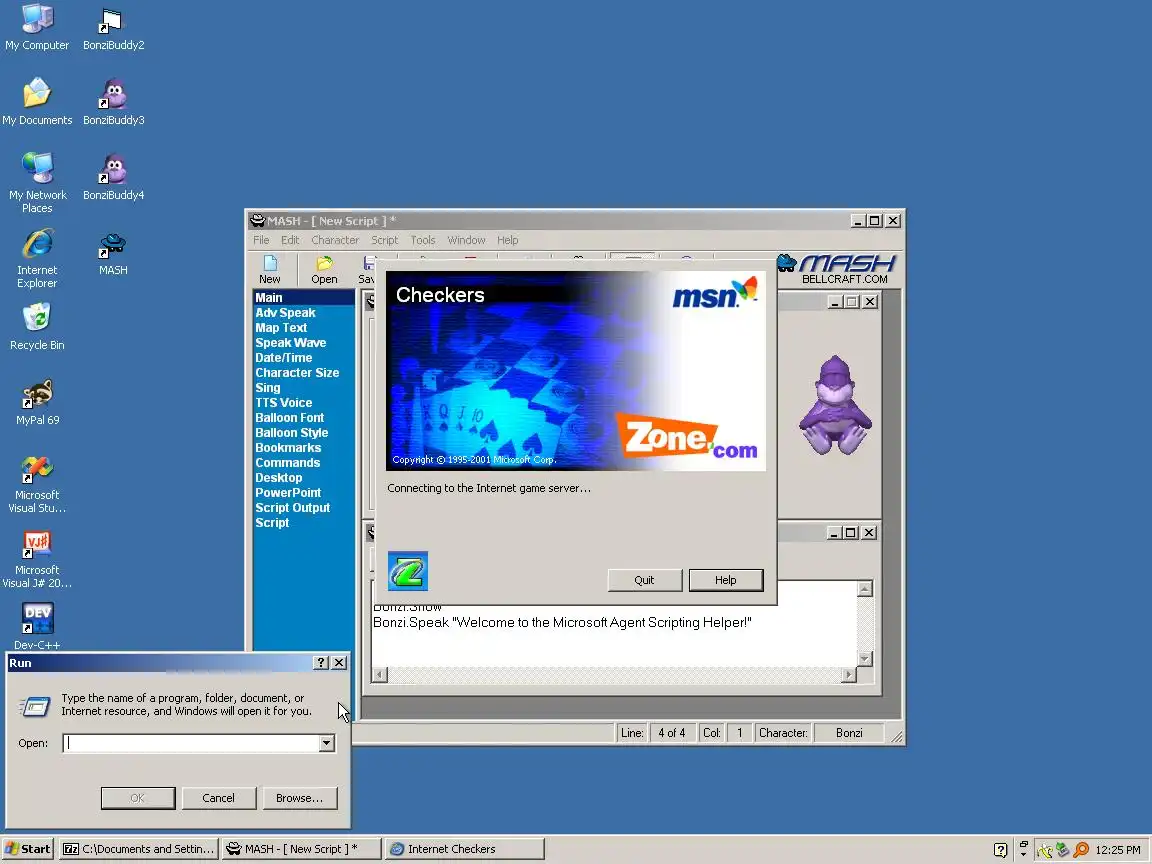
Task: Expand the Open combo box dropdown arrow
Action: 326,743
